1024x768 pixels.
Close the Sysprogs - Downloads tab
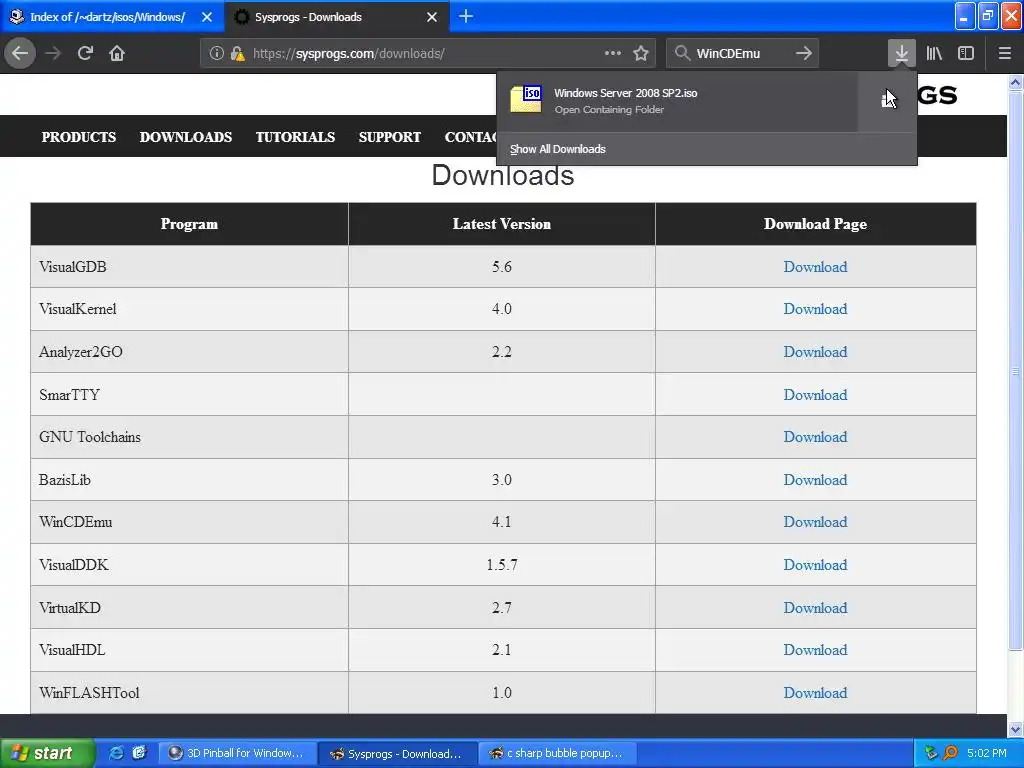(432, 17)
